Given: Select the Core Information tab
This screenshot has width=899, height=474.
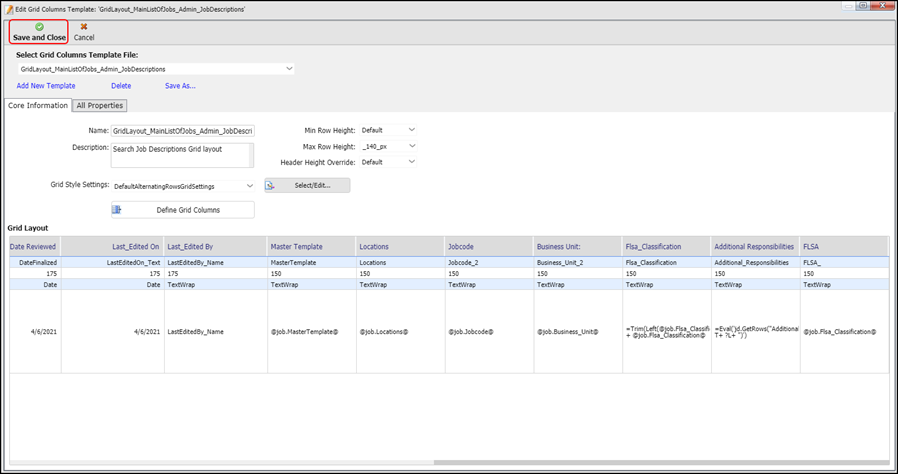Looking at the screenshot, I should (37, 106).
